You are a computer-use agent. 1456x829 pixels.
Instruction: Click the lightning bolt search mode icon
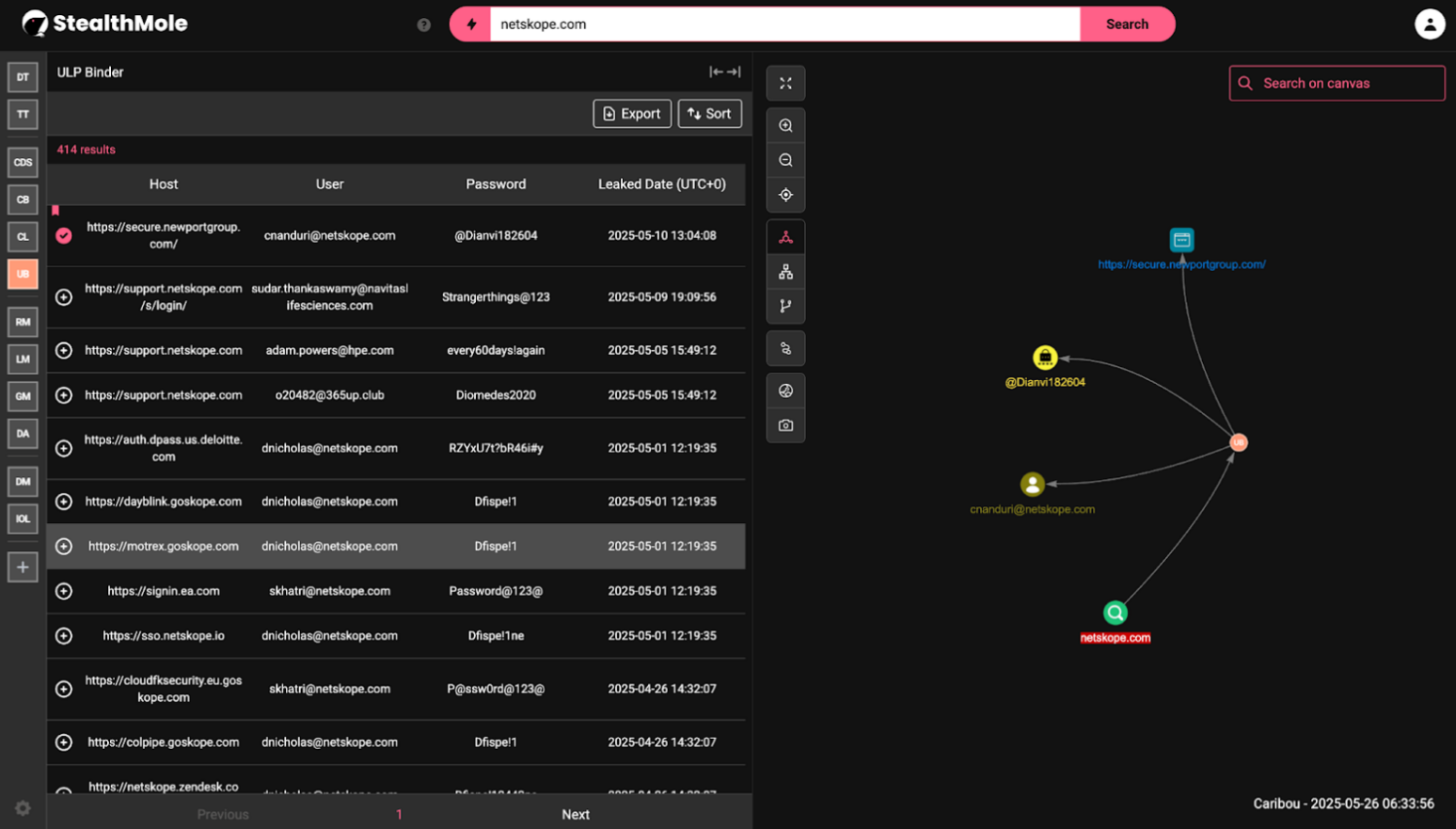click(471, 24)
